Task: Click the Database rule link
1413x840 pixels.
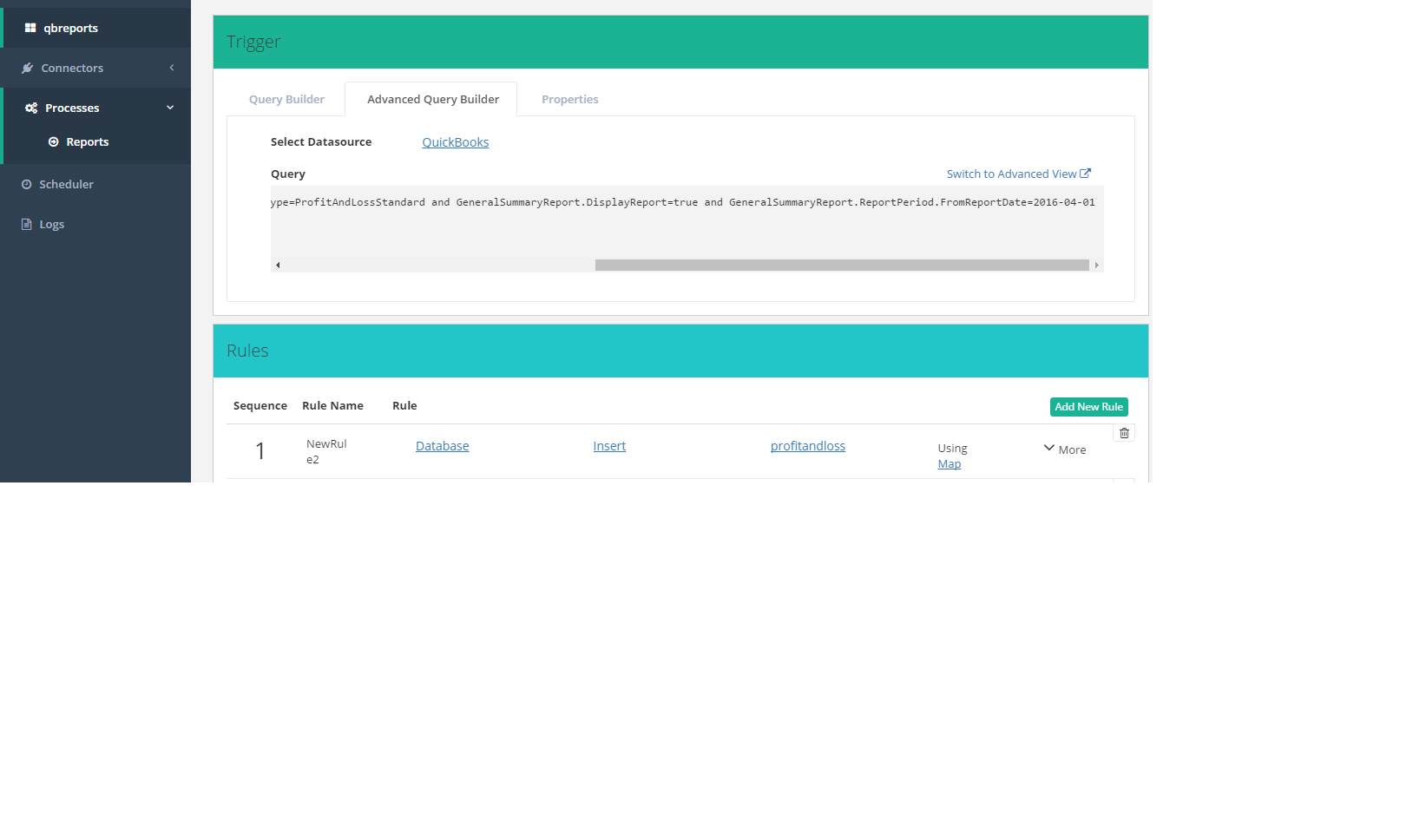Action: point(442,446)
